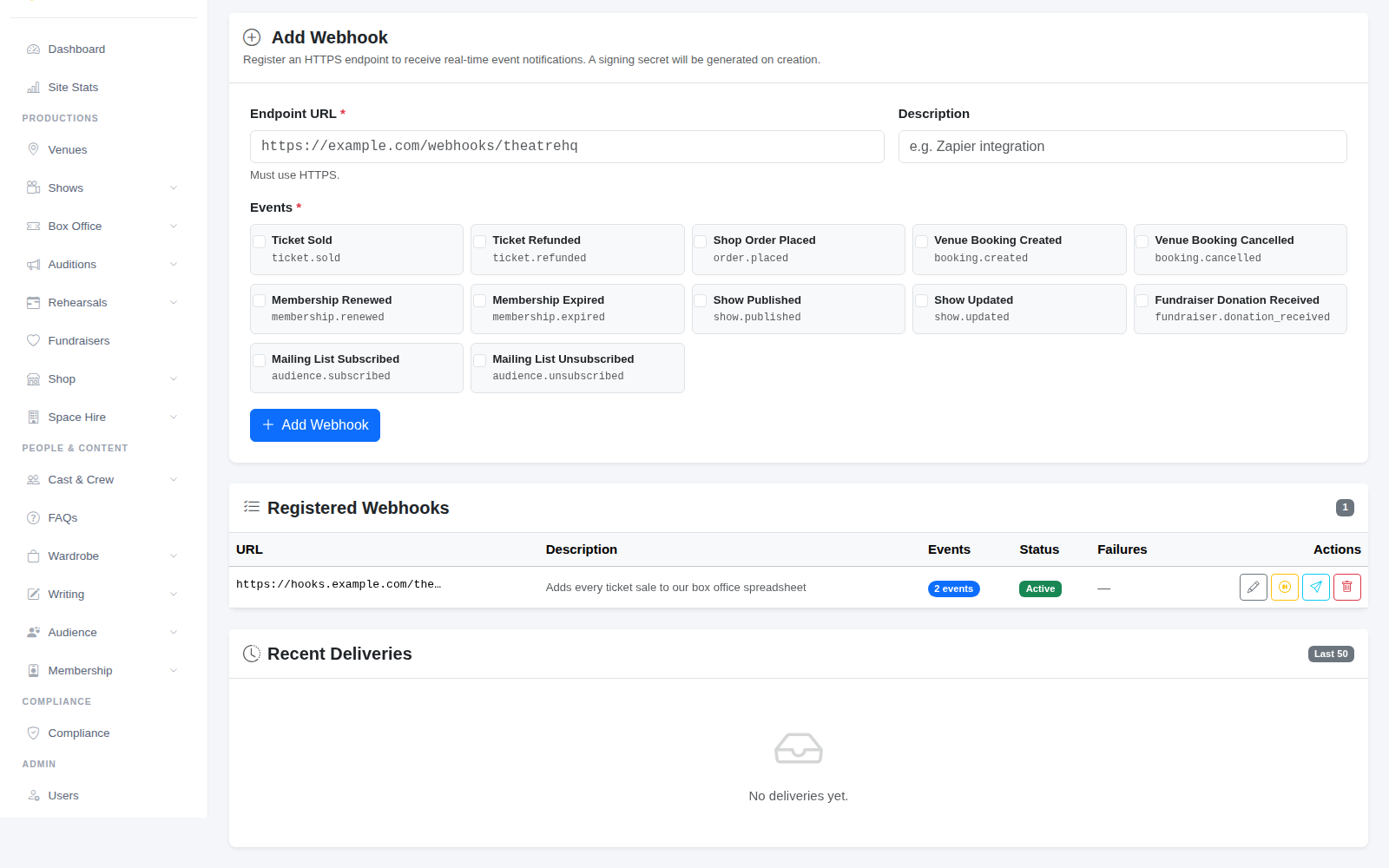Send a test delivery with paper plane icon
1389x868 pixels.
pyautogui.click(x=1316, y=588)
